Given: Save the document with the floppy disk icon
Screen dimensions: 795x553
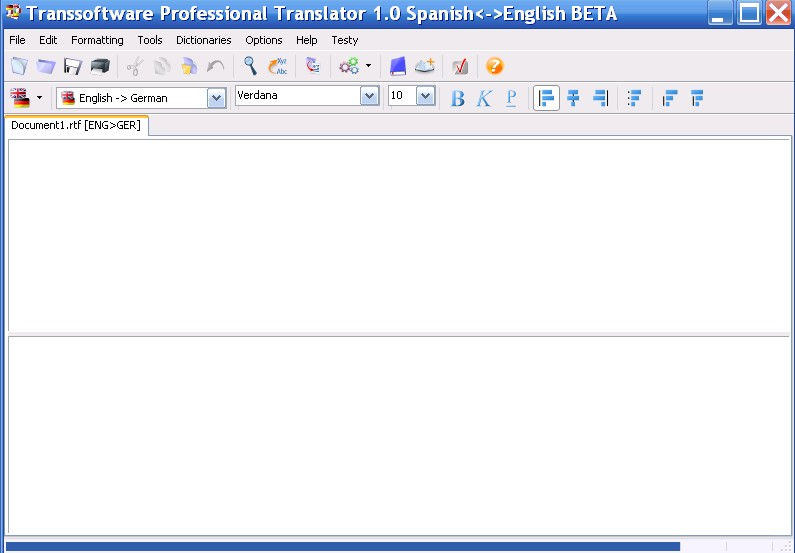Looking at the screenshot, I should coord(73,66).
